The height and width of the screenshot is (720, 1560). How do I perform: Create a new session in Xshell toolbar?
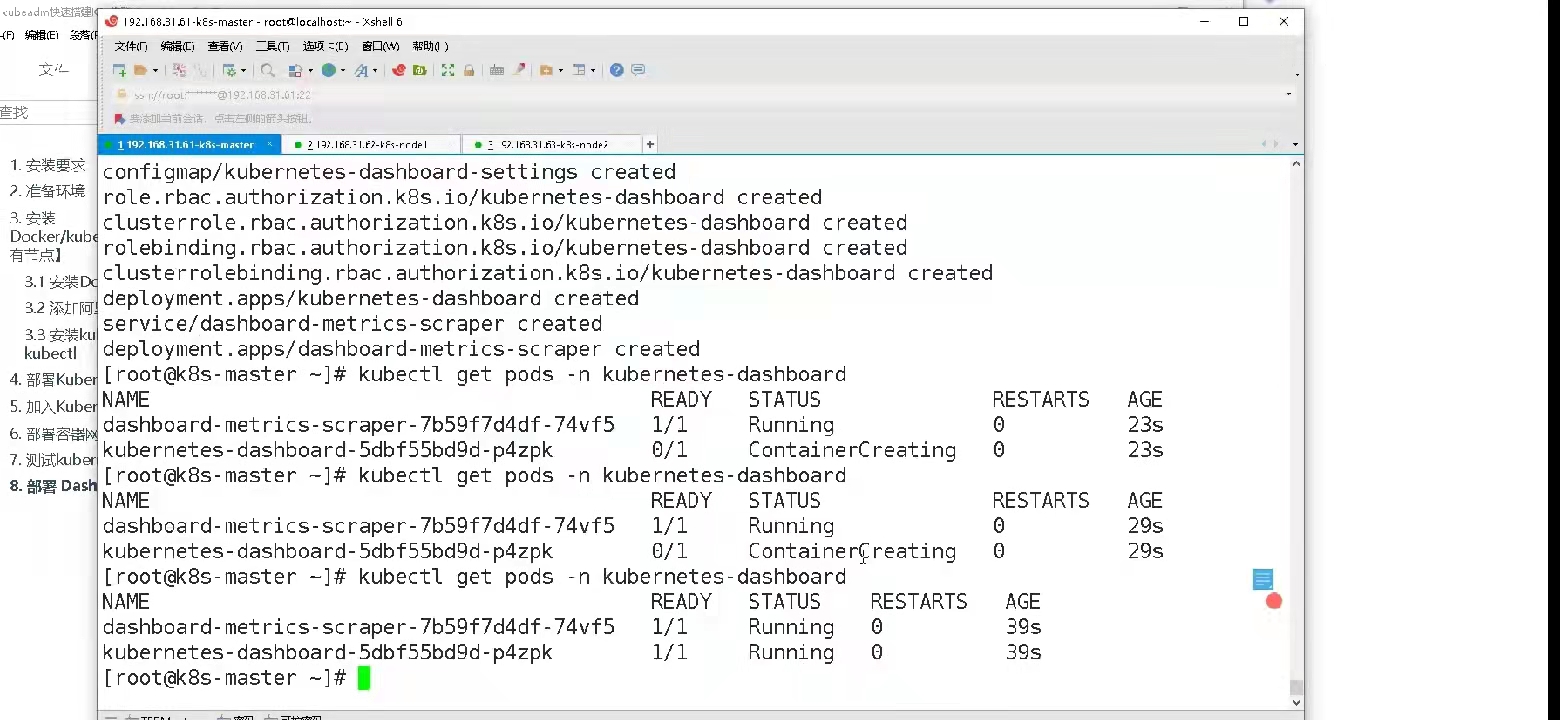(x=119, y=70)
